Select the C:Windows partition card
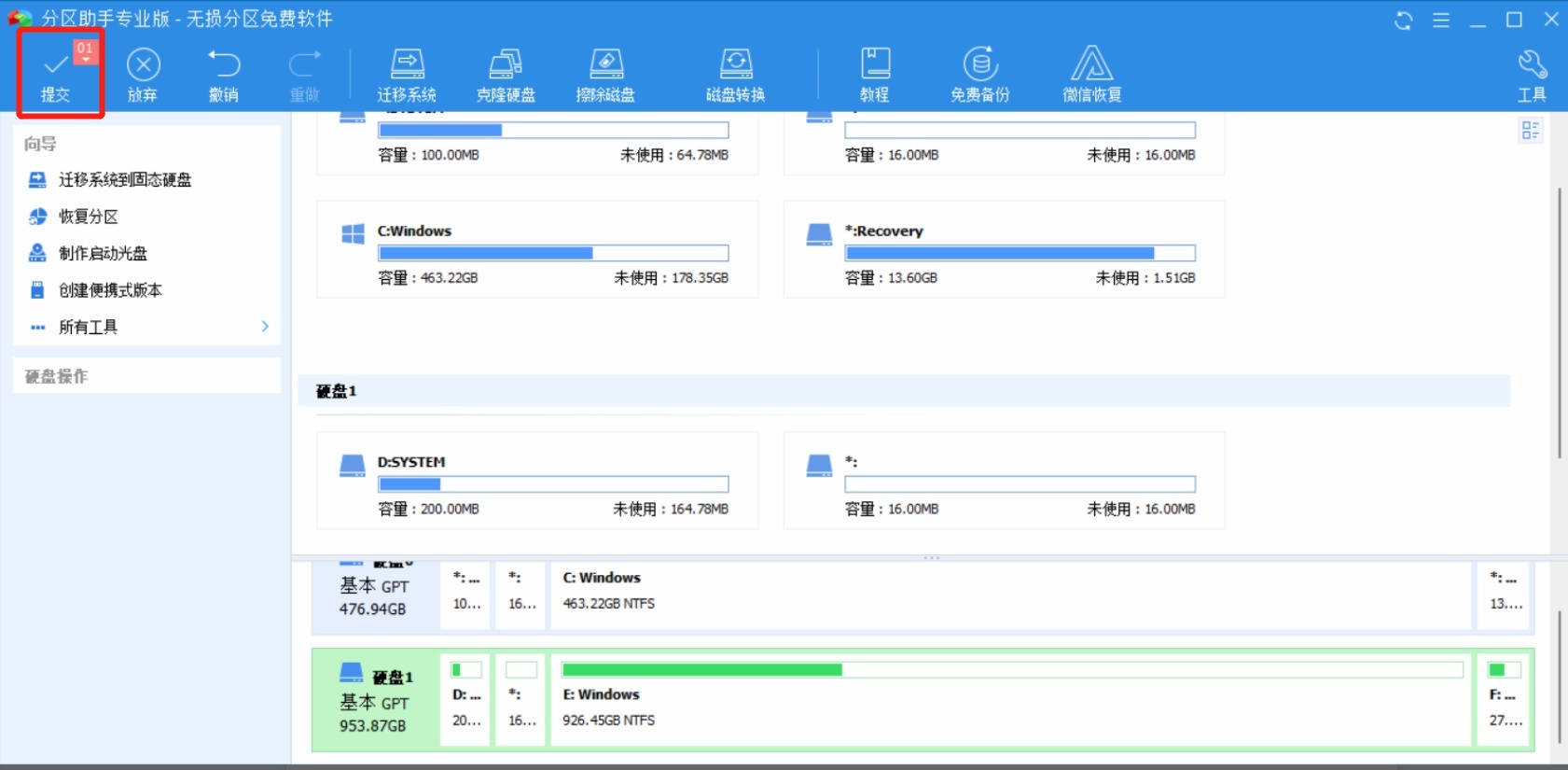This screenshot has width=1568, height=770. click(x=537, y=249)
